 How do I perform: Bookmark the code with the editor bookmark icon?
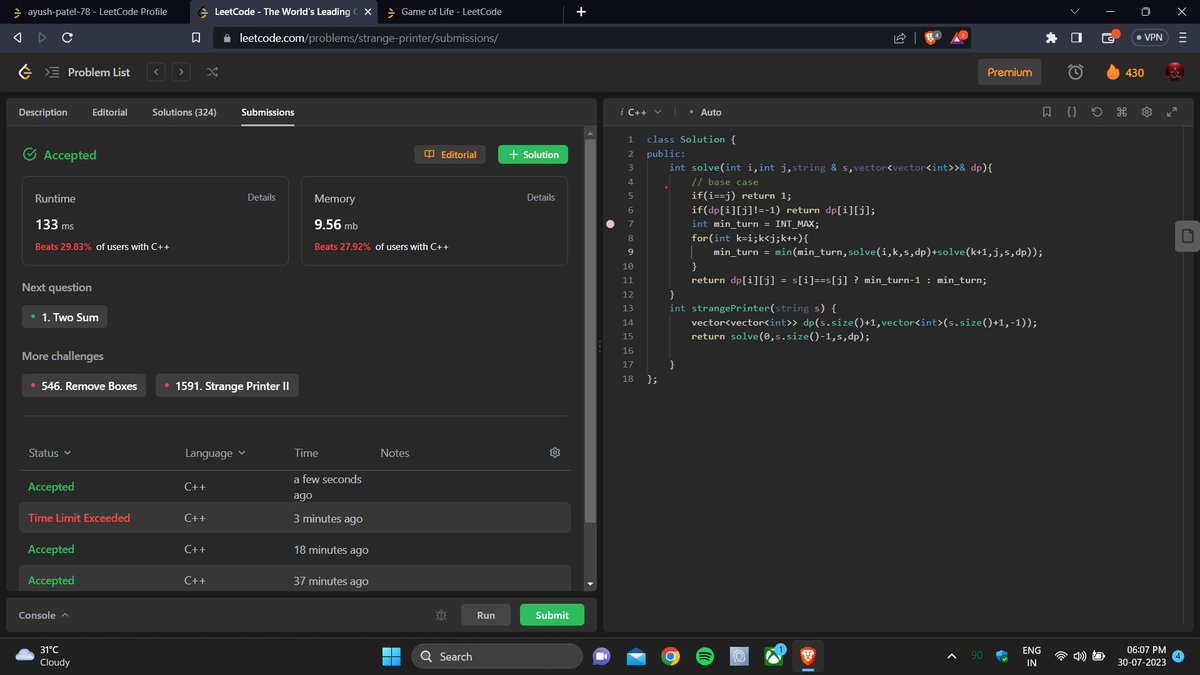point(1046,112)
